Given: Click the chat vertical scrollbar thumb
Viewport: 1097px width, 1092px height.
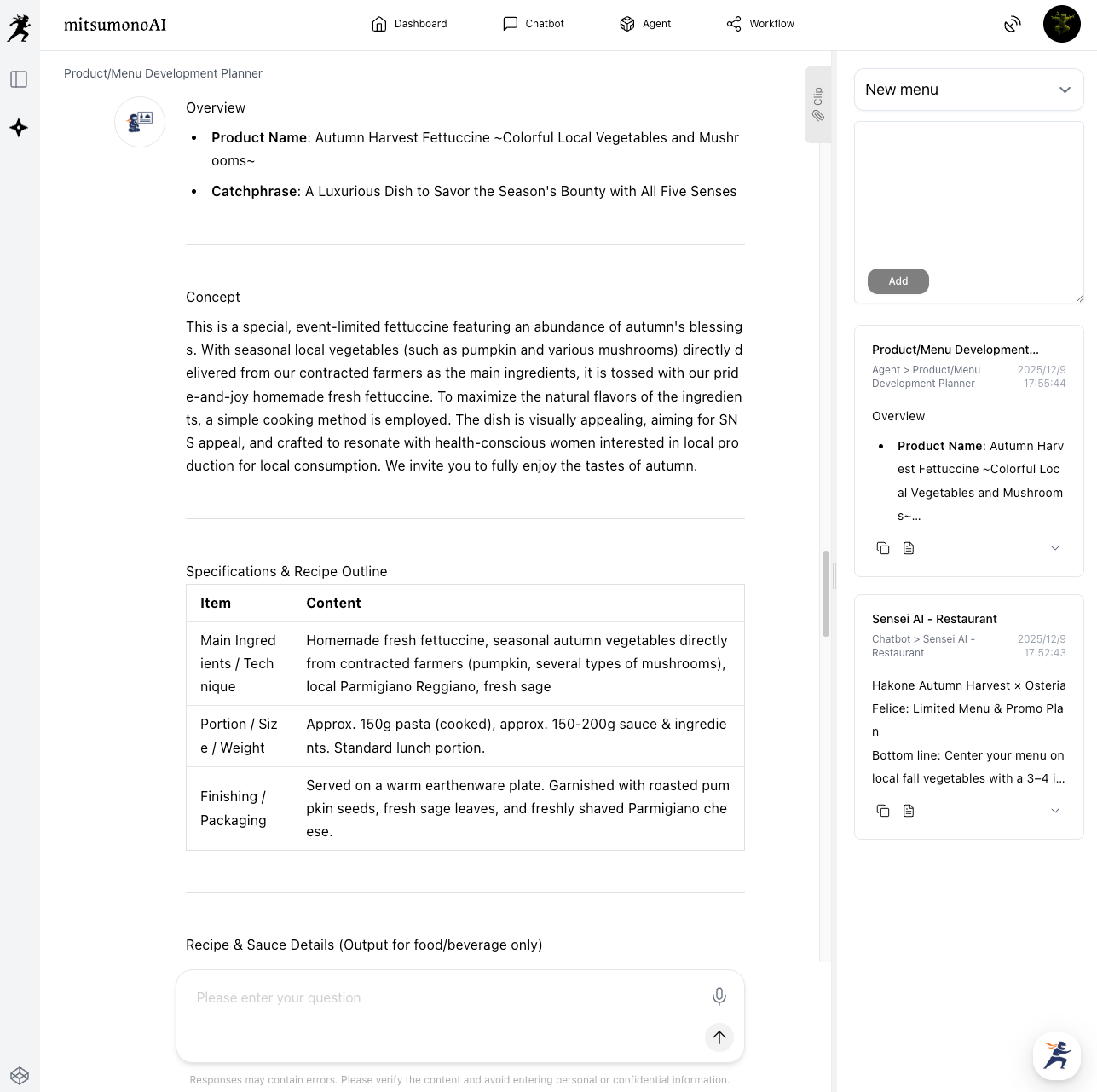Looking at the screenshot, I should (x=825, y=593).
